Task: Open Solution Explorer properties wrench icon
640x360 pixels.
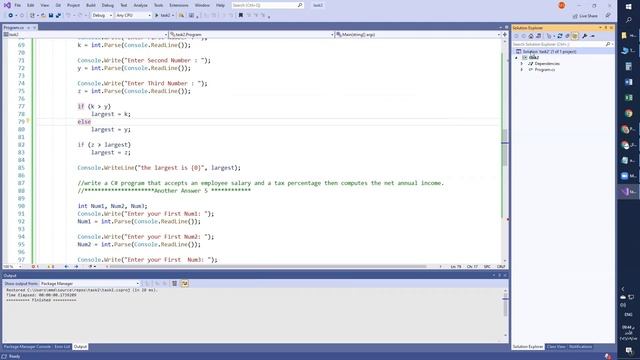Action: point(584,36)
